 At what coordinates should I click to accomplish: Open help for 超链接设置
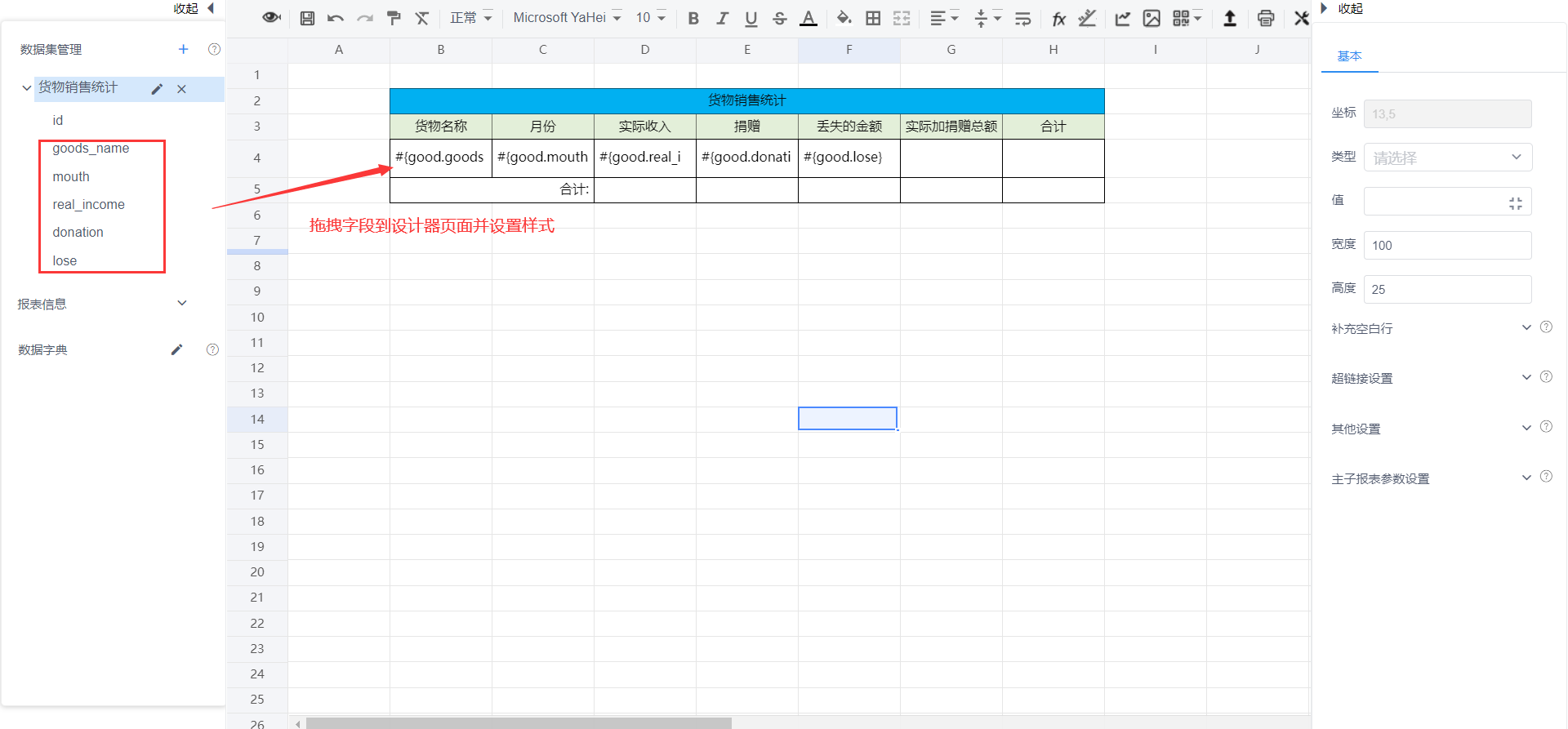pos(1546,376)
